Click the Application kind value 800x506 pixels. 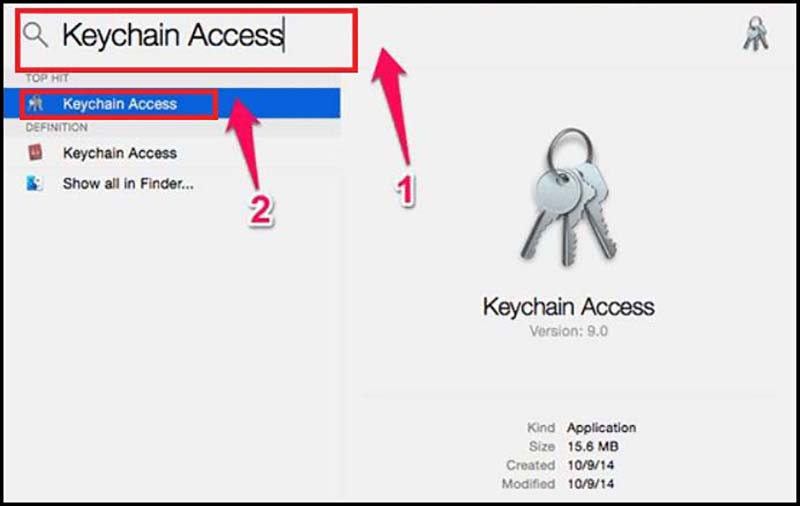602,427
